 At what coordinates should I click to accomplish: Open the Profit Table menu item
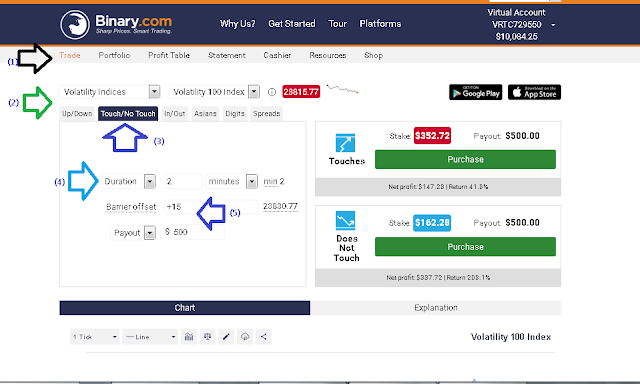[x=169, y=55]
